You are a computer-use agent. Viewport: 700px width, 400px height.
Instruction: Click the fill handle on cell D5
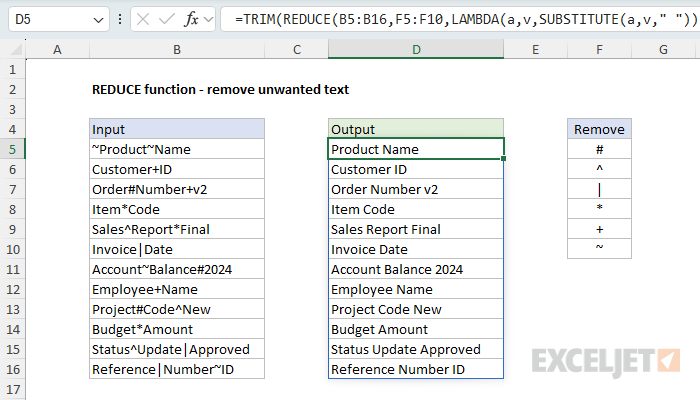[x=504, y=158]
